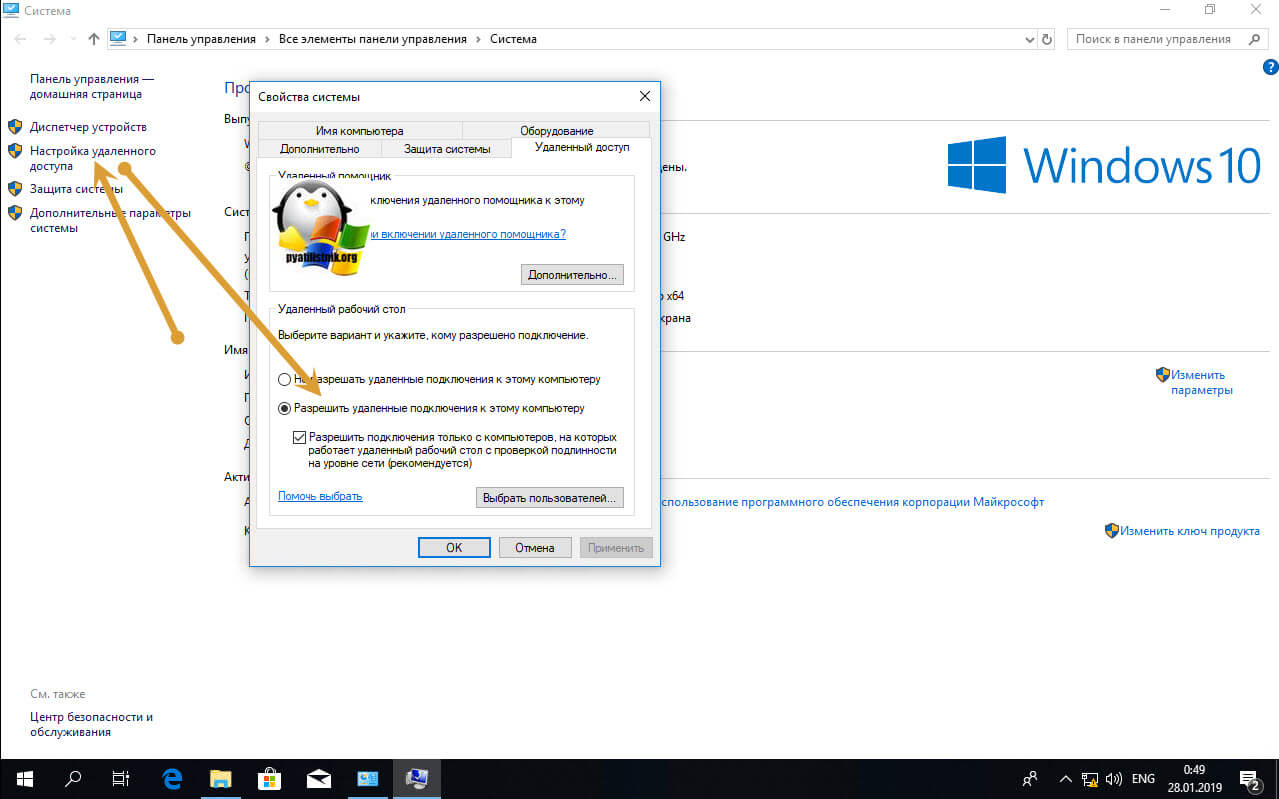The image size is (1279, 799).
Task: Select 'Не разрешать удаленные подключения' radio button
Action: click(285, 380)
